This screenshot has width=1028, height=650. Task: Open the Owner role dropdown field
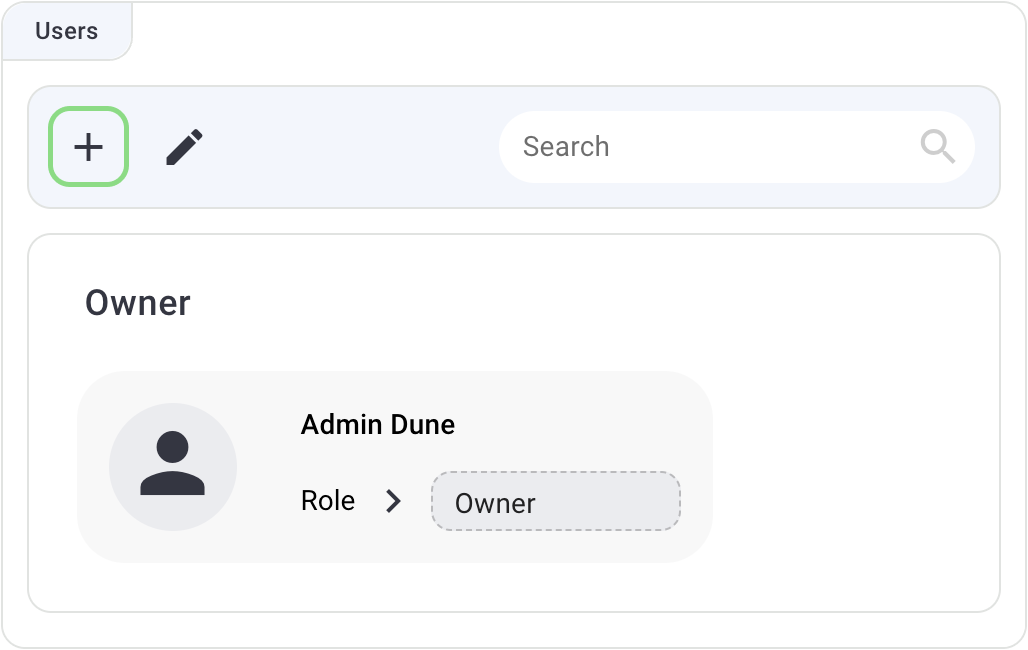point(555,502)
